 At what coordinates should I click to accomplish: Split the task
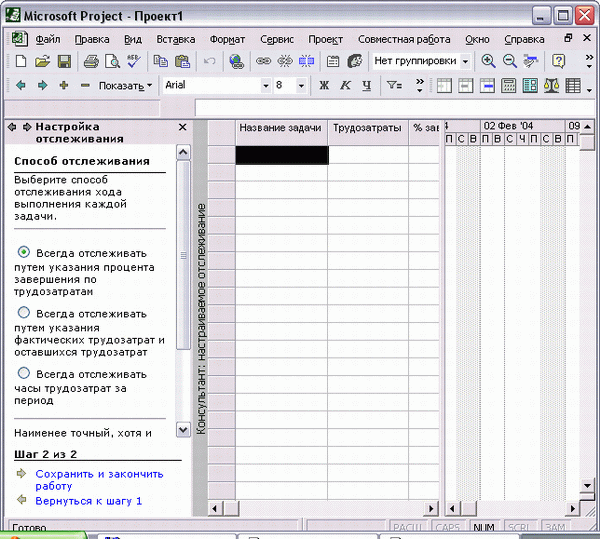click(306, 61)
